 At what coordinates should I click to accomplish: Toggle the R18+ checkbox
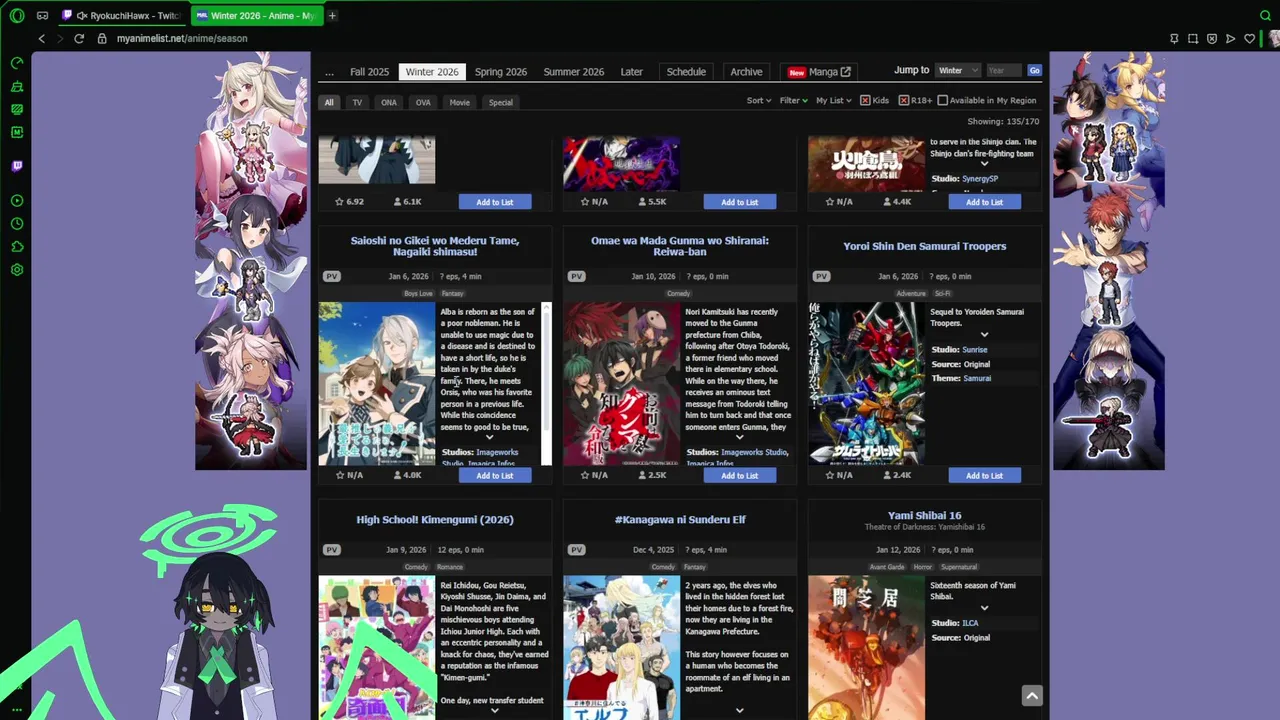click(904, 100)
